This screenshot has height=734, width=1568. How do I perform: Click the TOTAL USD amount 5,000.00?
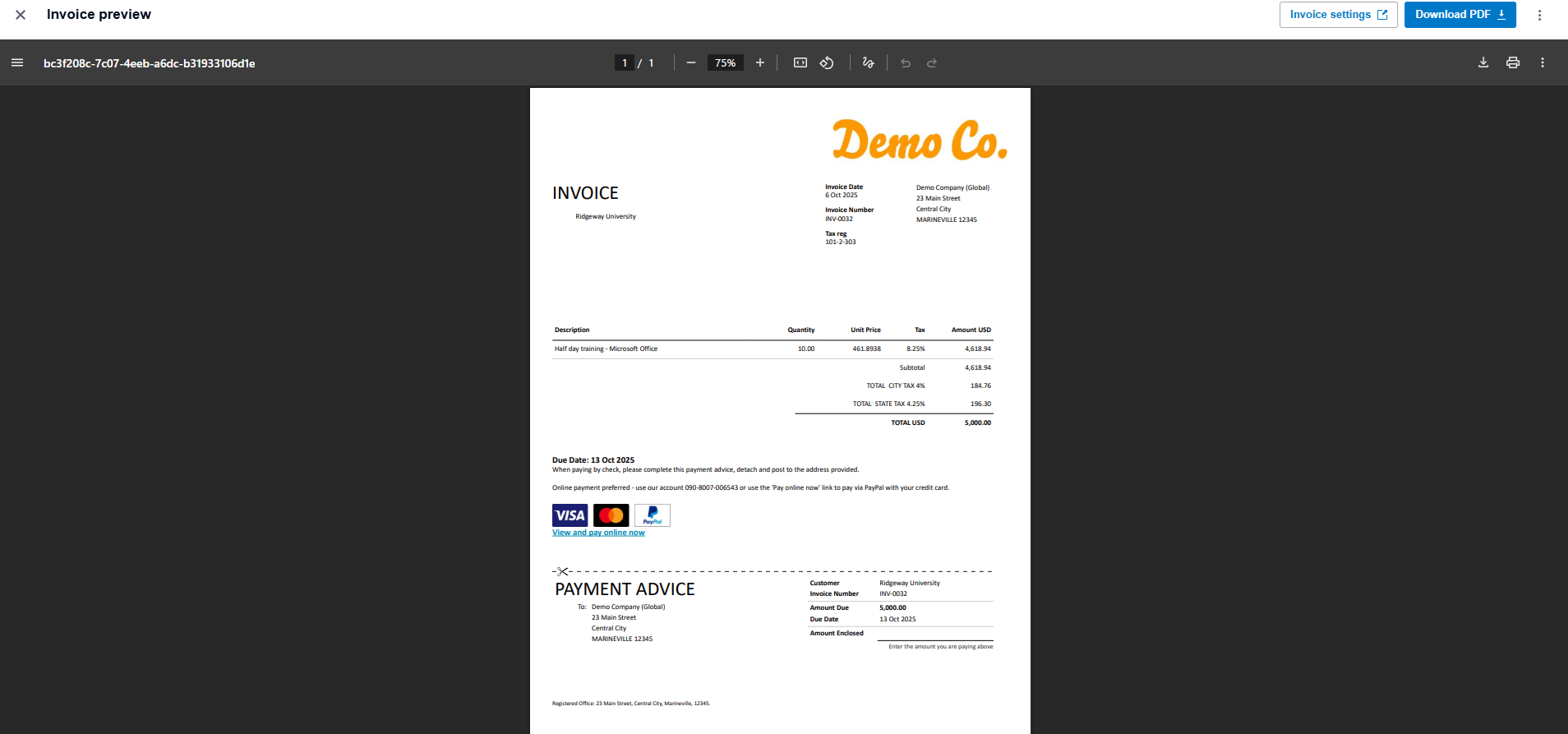pyautogui.click(x=978, y=423)
